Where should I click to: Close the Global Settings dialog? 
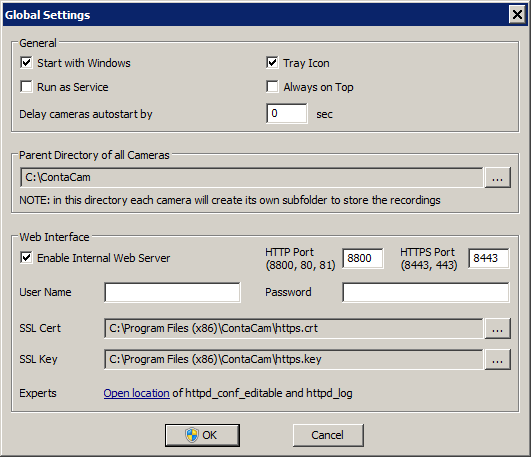tap(517, 15)
